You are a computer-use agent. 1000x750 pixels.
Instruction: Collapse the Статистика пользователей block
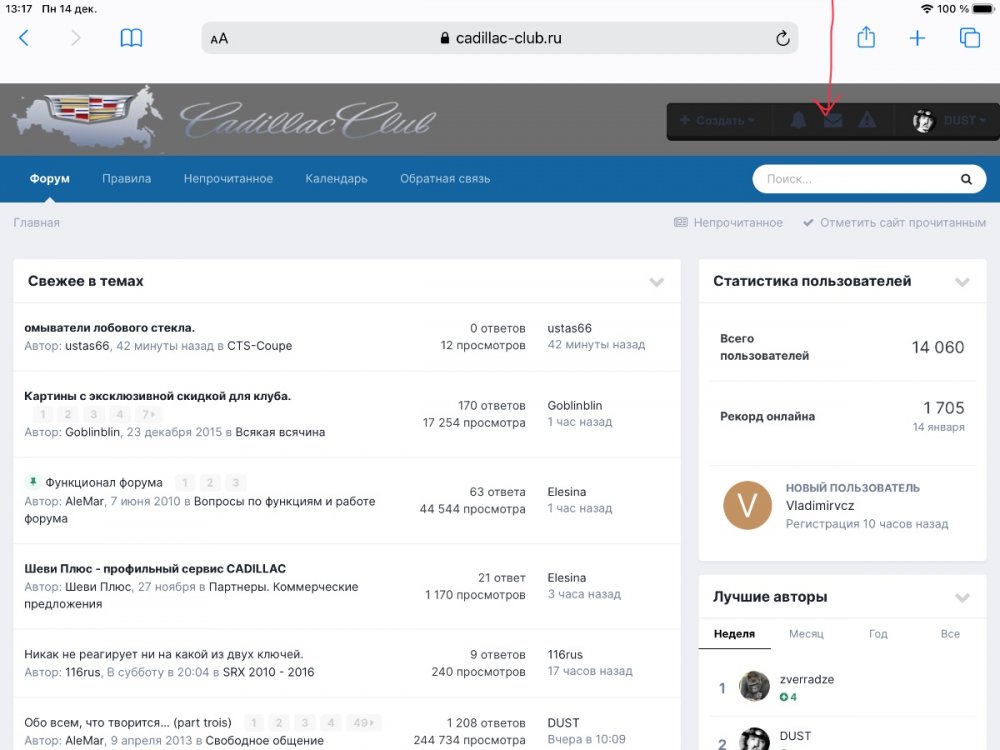(962, 282)
